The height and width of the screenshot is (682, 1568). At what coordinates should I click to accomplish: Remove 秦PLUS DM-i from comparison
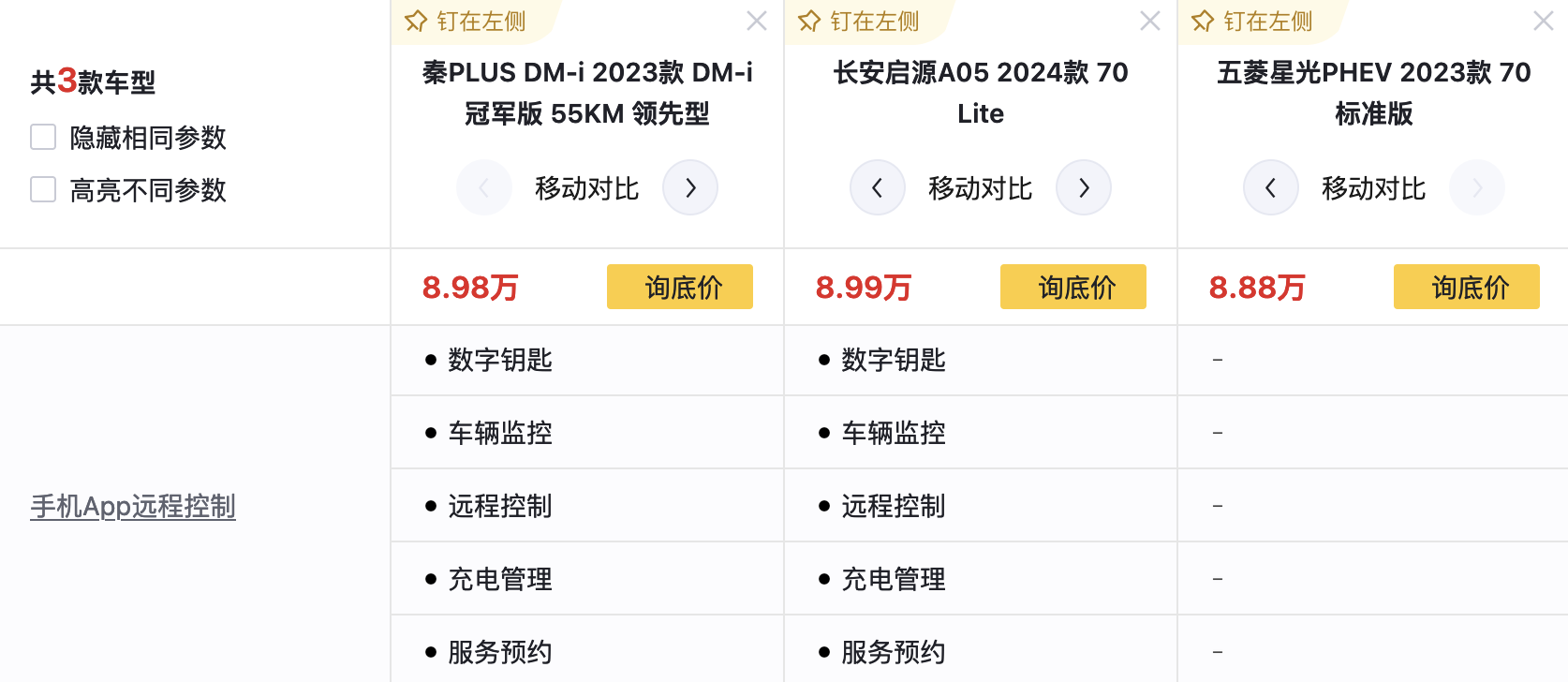point(757,21)
